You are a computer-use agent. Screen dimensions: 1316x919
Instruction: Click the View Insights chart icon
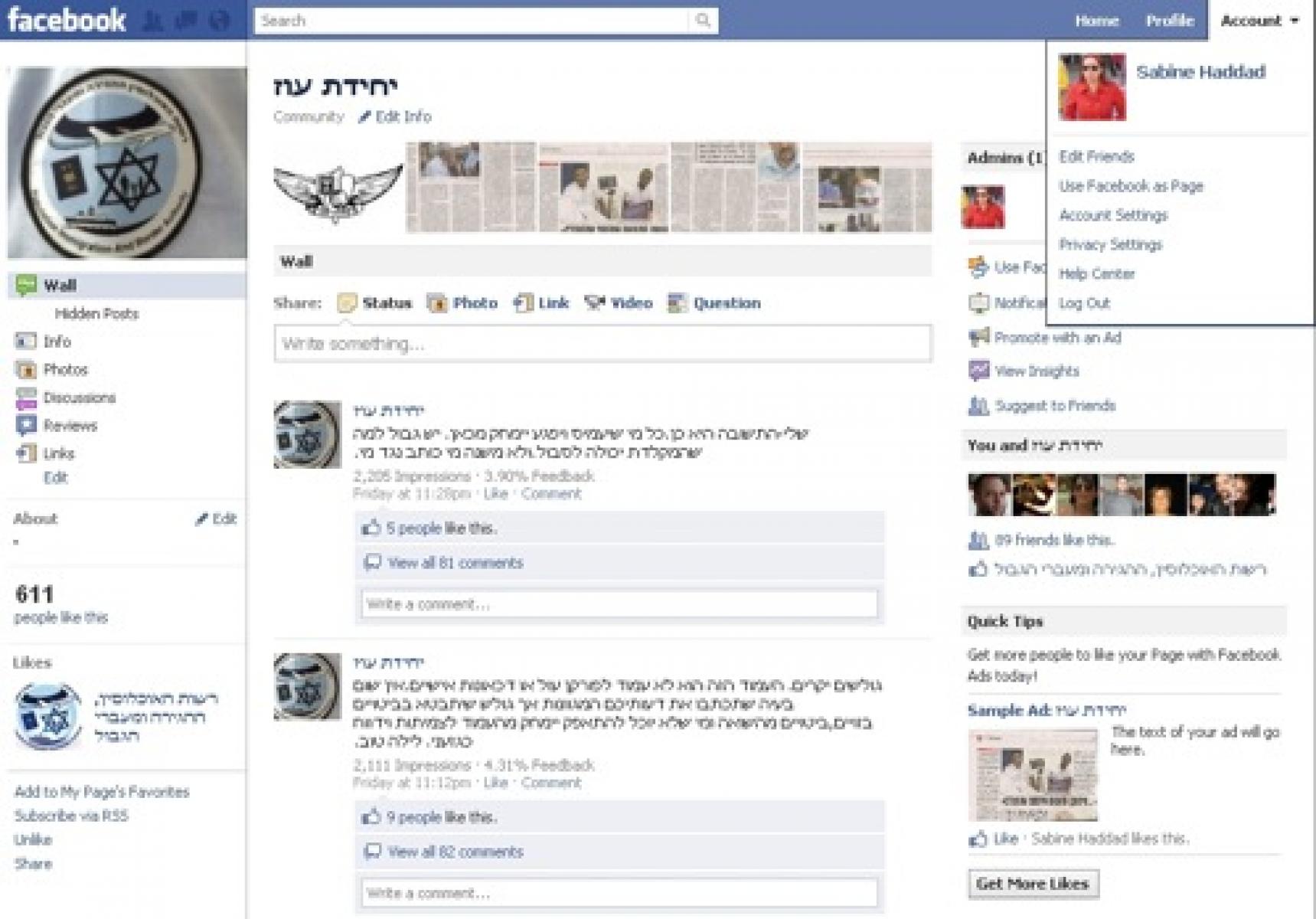pos(978,371)
